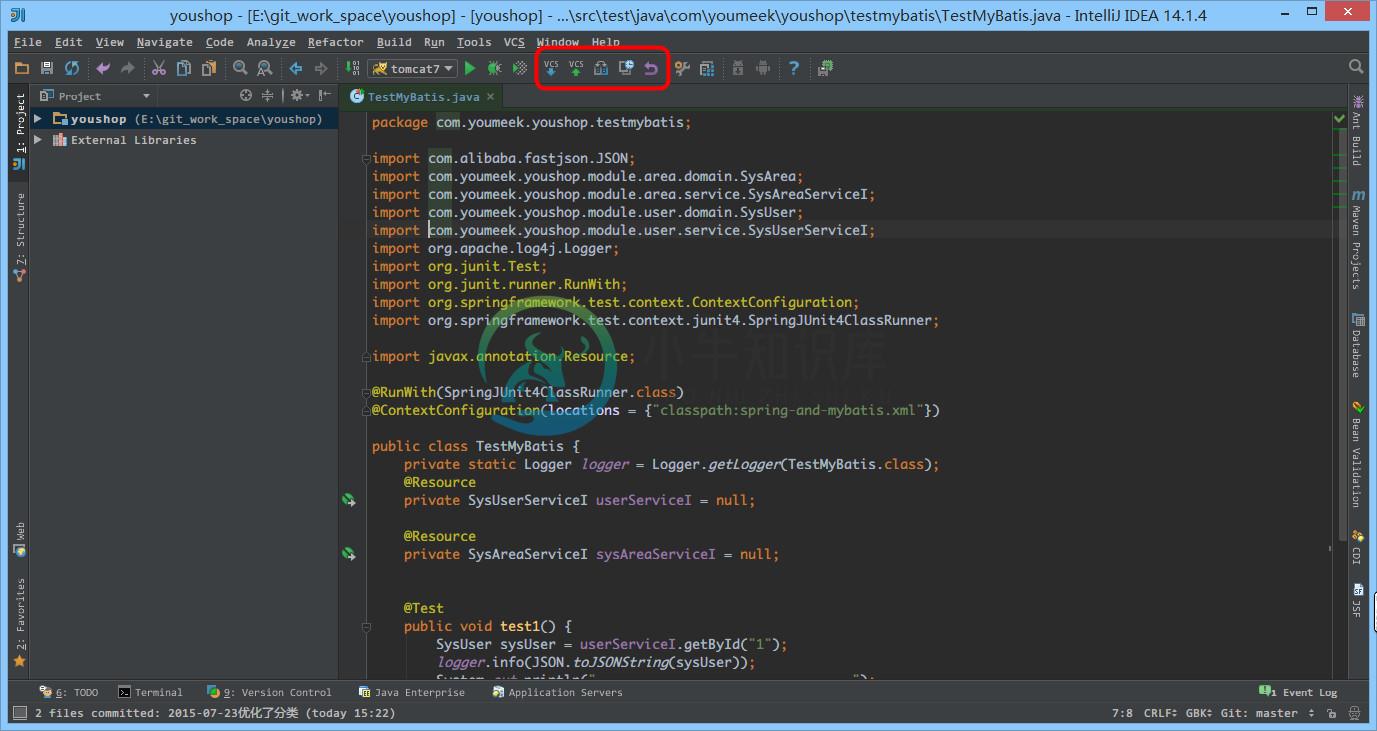Open the tomcat7 run configuration dropdown

point(412,68)
